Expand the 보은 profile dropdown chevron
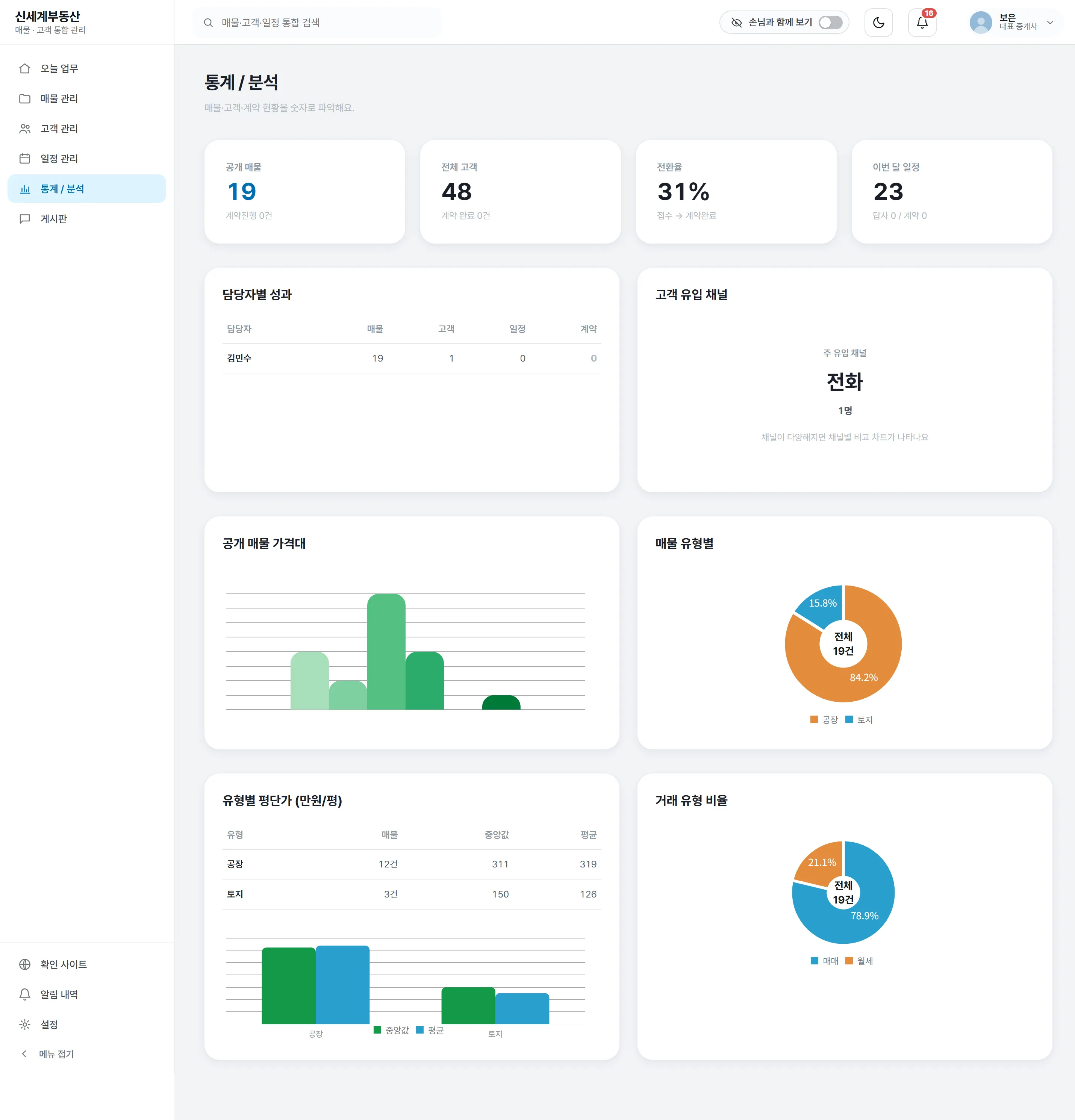Image resolution: width=1075 pixels, height=1120 pixels. (x=1050, y=22)
